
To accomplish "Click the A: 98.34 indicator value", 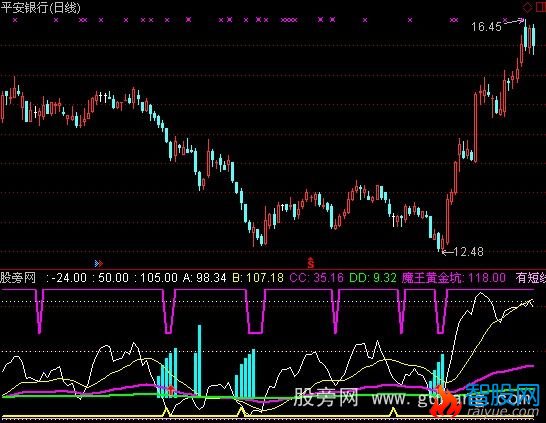I will coord(204,277).
